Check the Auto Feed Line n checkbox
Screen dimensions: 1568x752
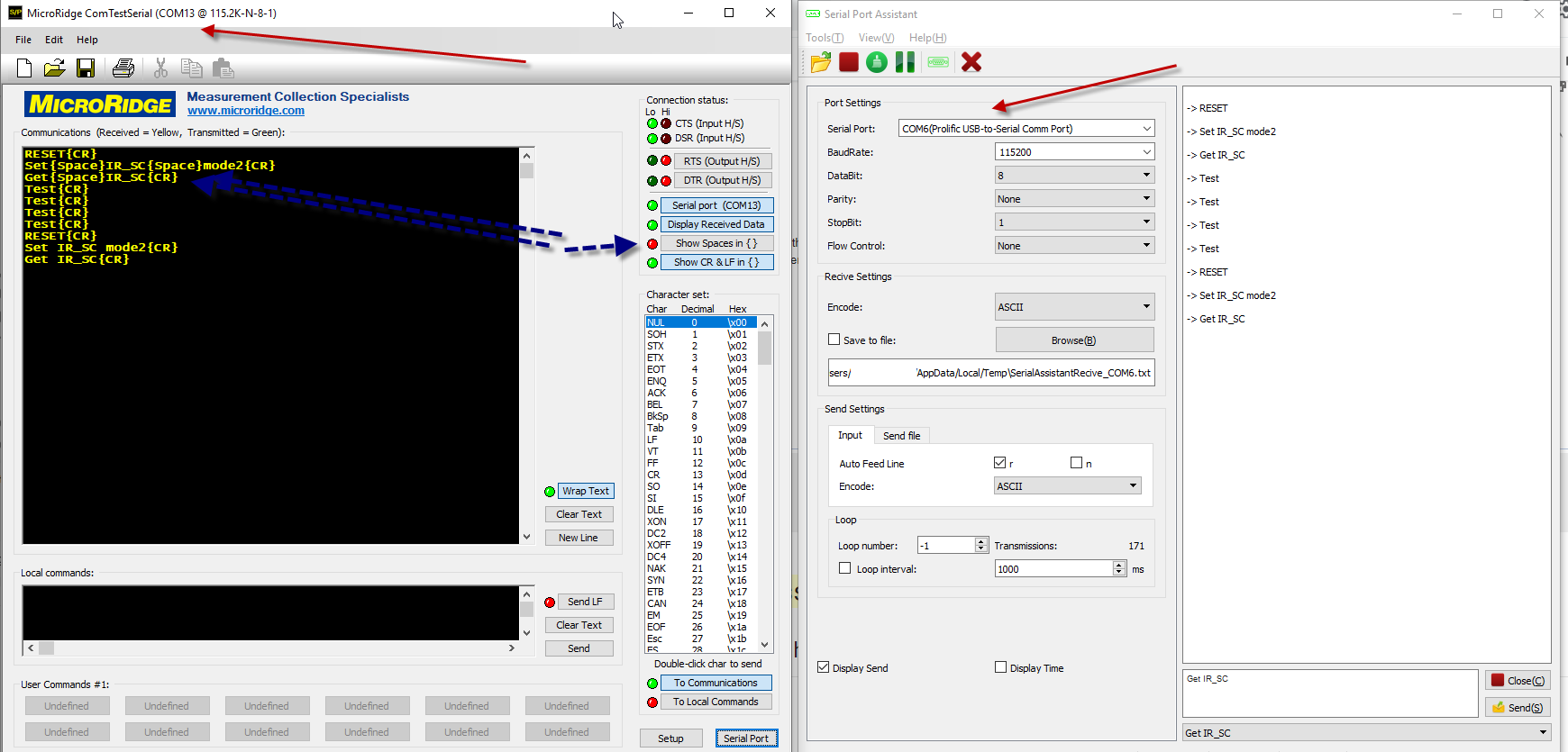(1076, 463)
